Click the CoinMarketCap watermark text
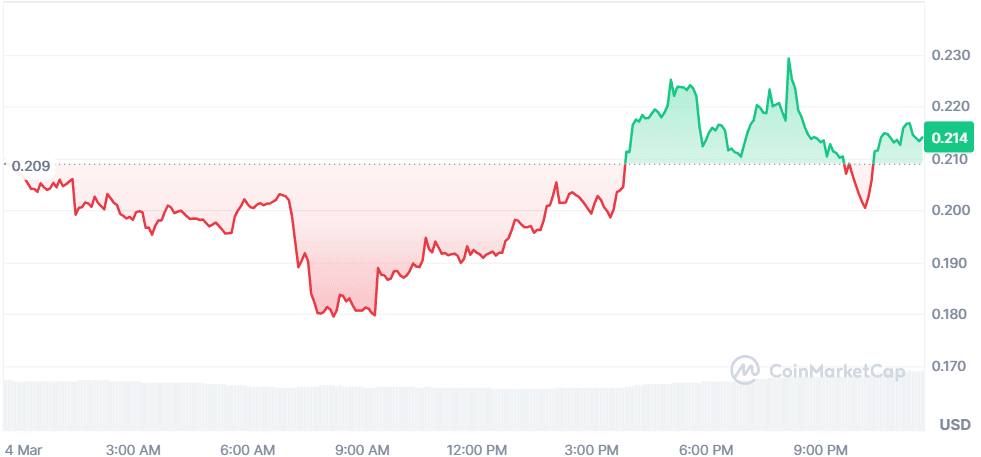This screenshot has width=981, height=457. click(x=836, y=371)
